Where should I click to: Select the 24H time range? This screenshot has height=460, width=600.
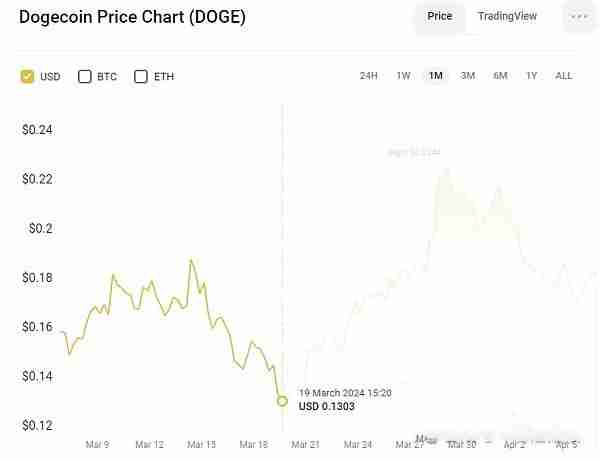click(368, 76)
